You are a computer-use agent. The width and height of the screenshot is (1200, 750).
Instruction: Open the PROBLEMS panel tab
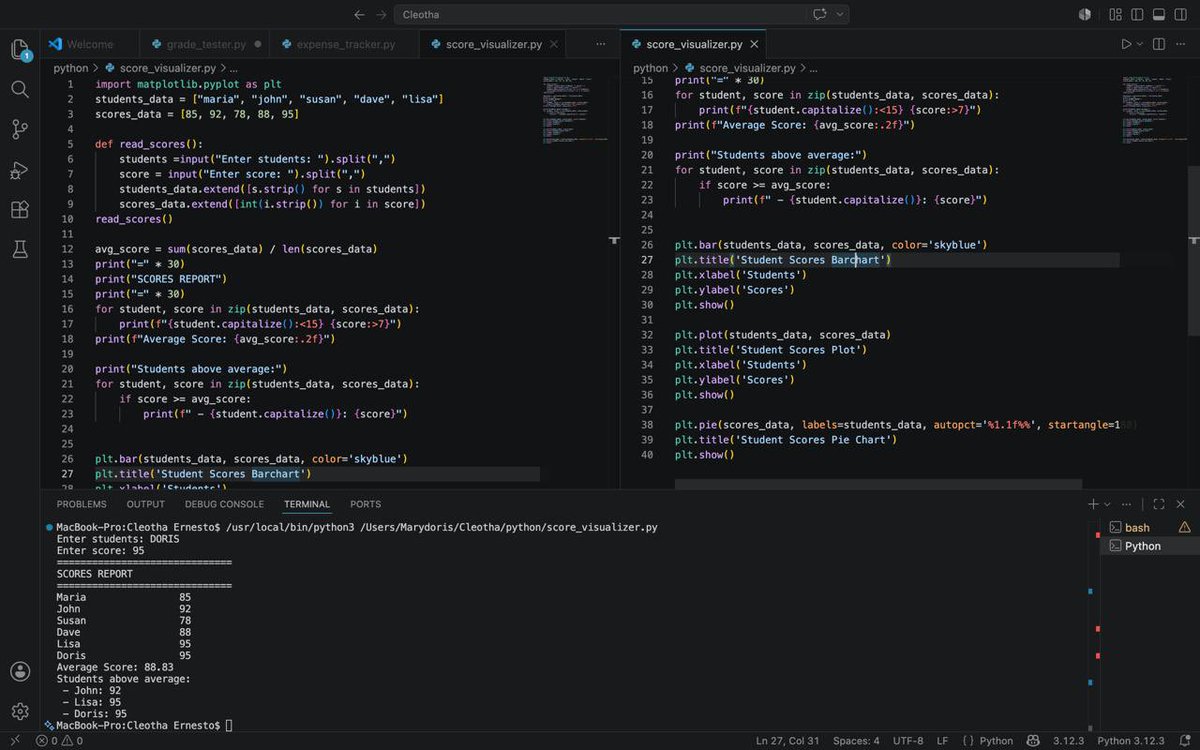[x=81, y=504]
